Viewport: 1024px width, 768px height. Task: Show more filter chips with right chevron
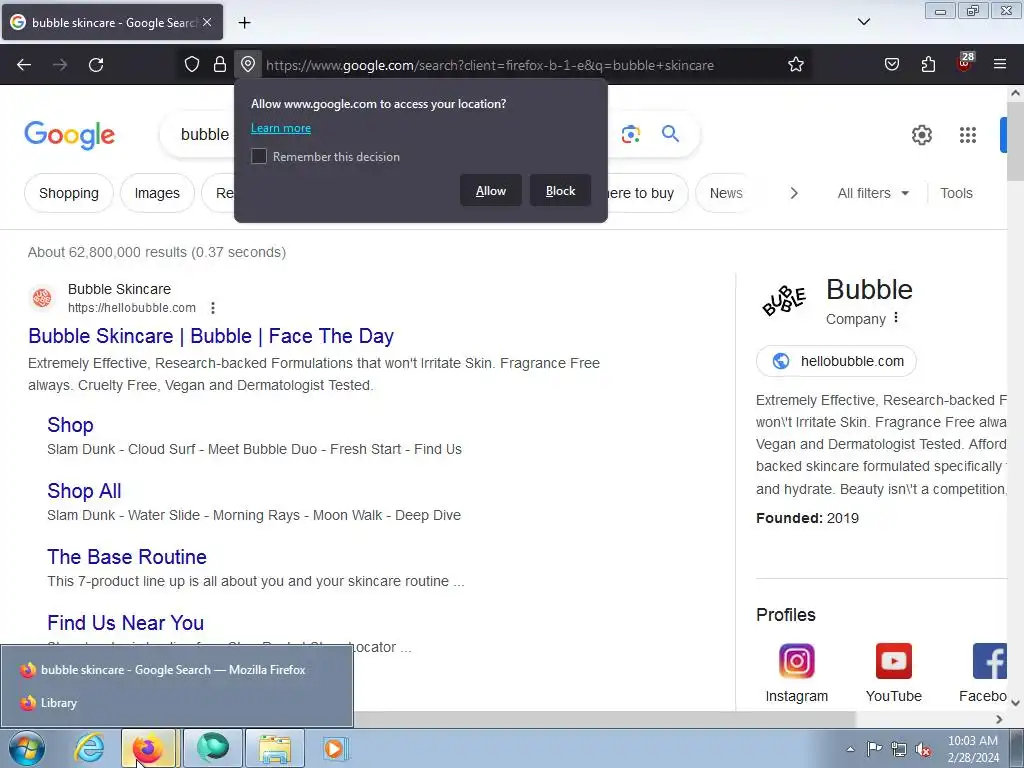pos(793,193)
